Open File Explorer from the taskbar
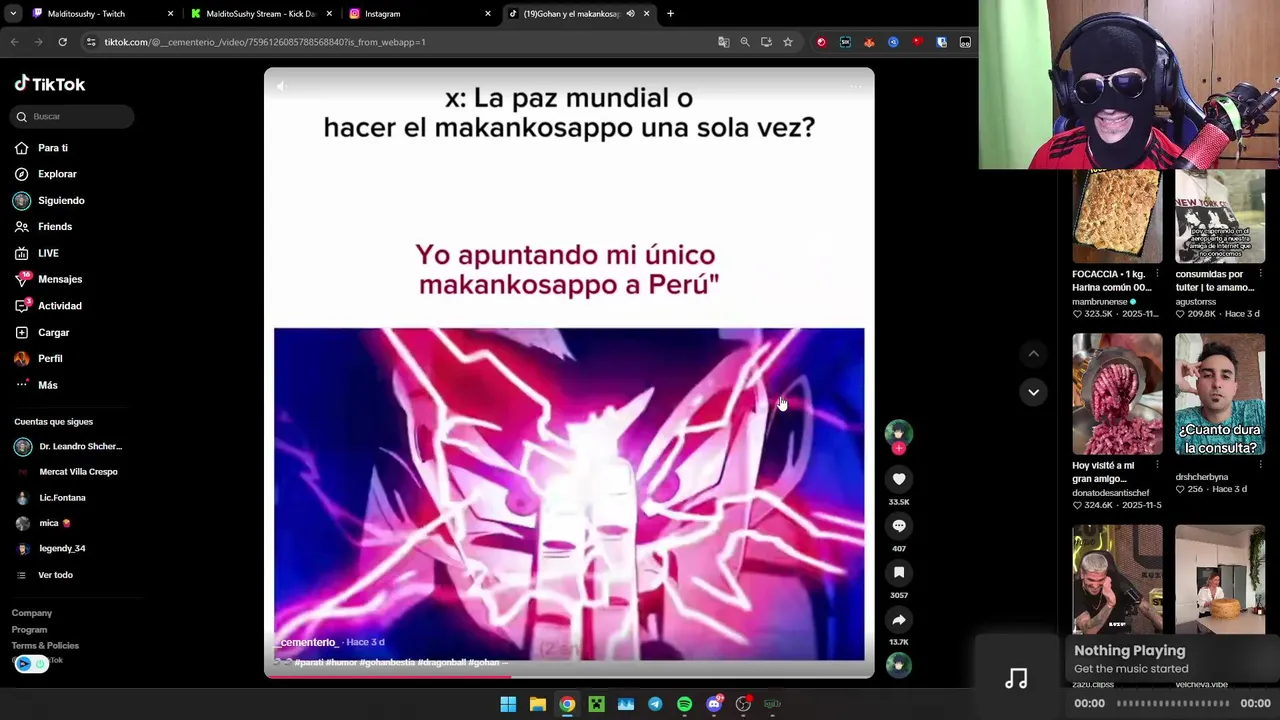The height and width of the screenshot is (720, 1280). point(537,704)
